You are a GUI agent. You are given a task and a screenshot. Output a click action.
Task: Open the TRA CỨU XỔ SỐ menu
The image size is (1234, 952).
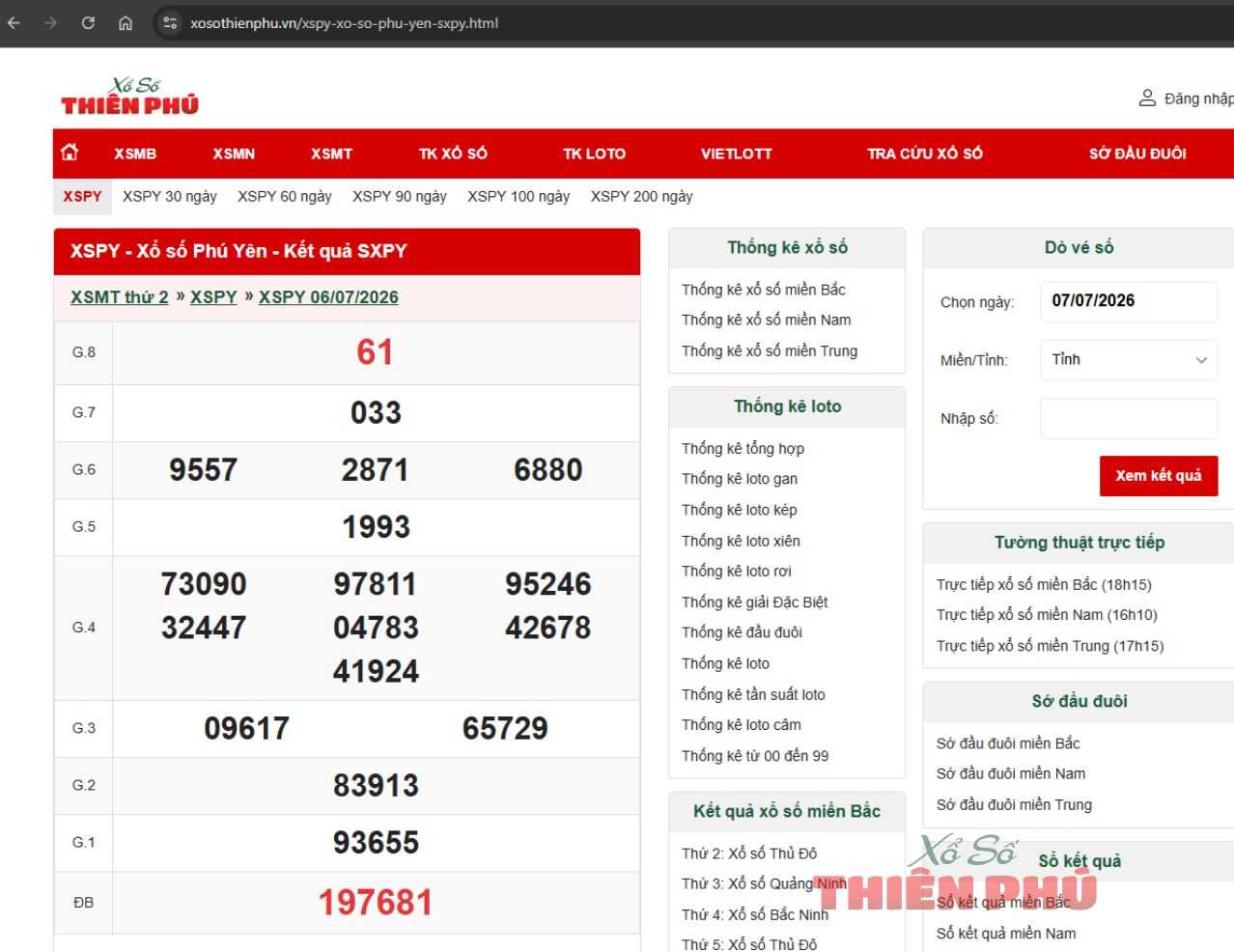[925, 154]
